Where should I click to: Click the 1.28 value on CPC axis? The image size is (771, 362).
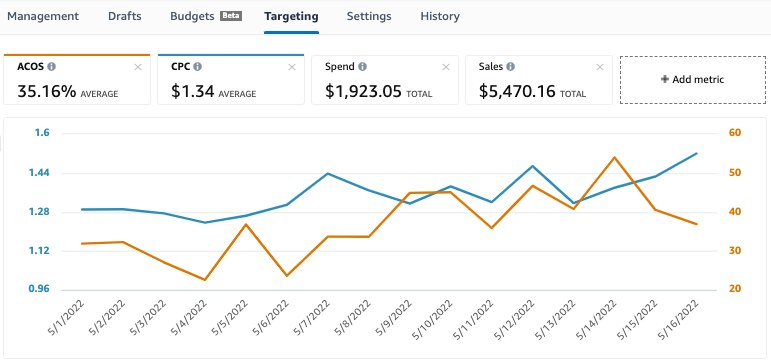click(38, 212)
